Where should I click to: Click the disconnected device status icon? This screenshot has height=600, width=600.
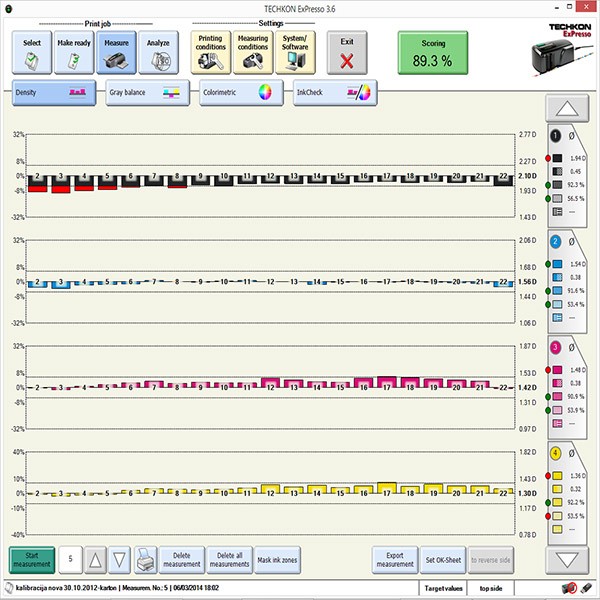click(569, 588)
